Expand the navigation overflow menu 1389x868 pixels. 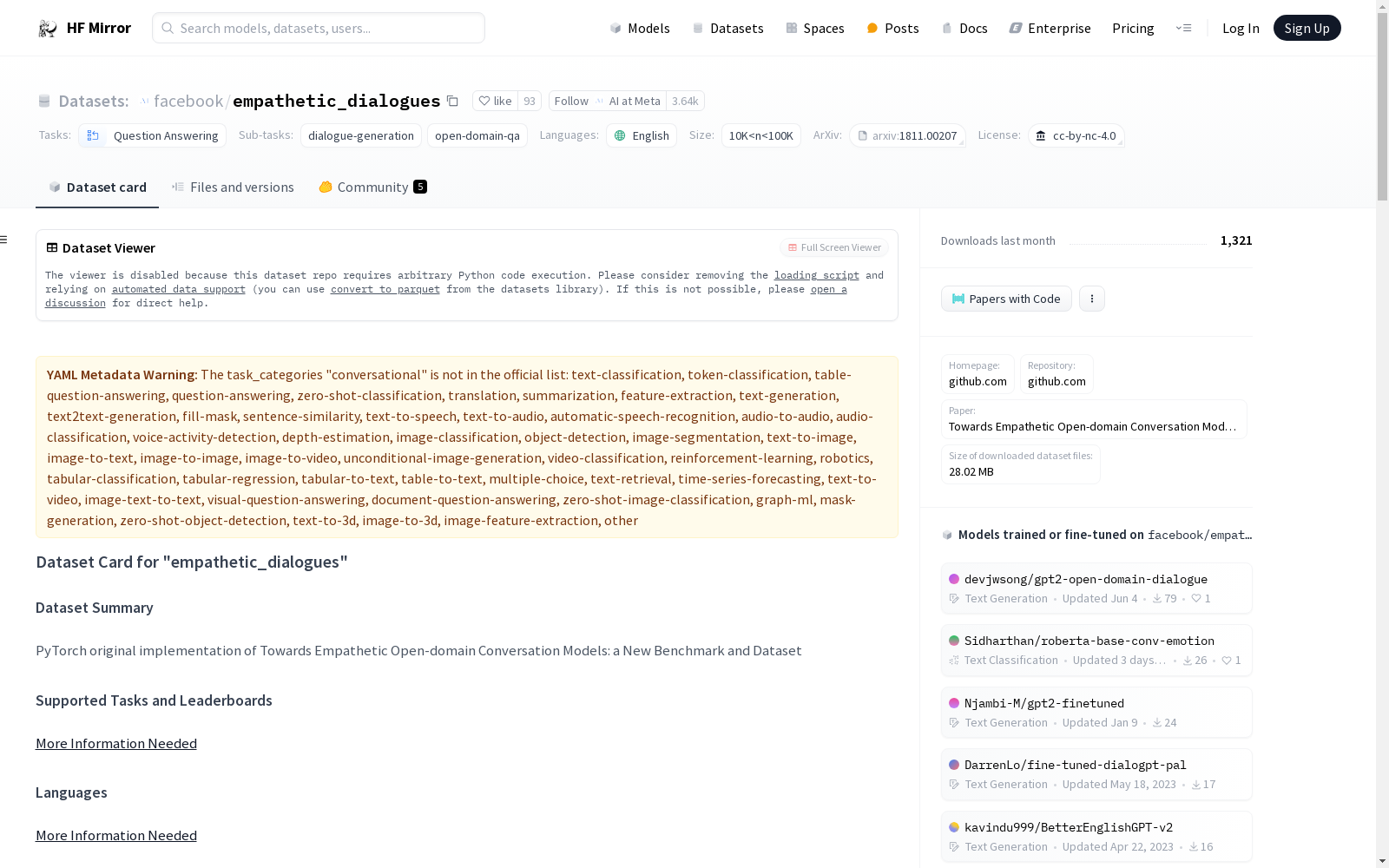point(1183,28)
